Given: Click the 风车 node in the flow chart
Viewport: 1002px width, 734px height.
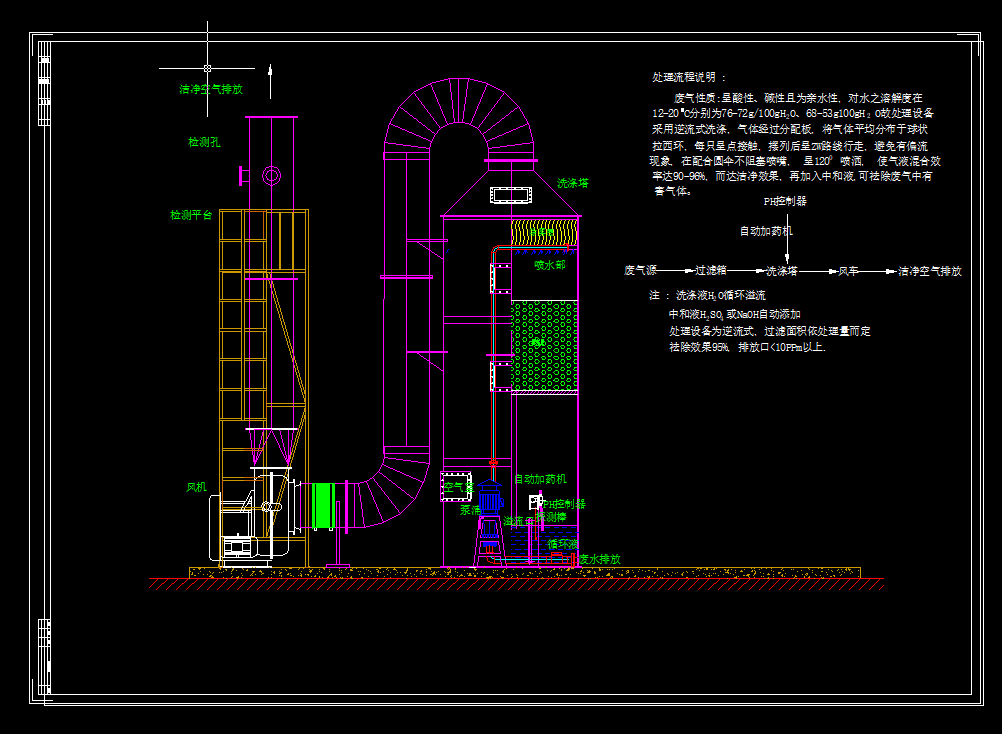Looking at the screenshot, I should [848, 271].
